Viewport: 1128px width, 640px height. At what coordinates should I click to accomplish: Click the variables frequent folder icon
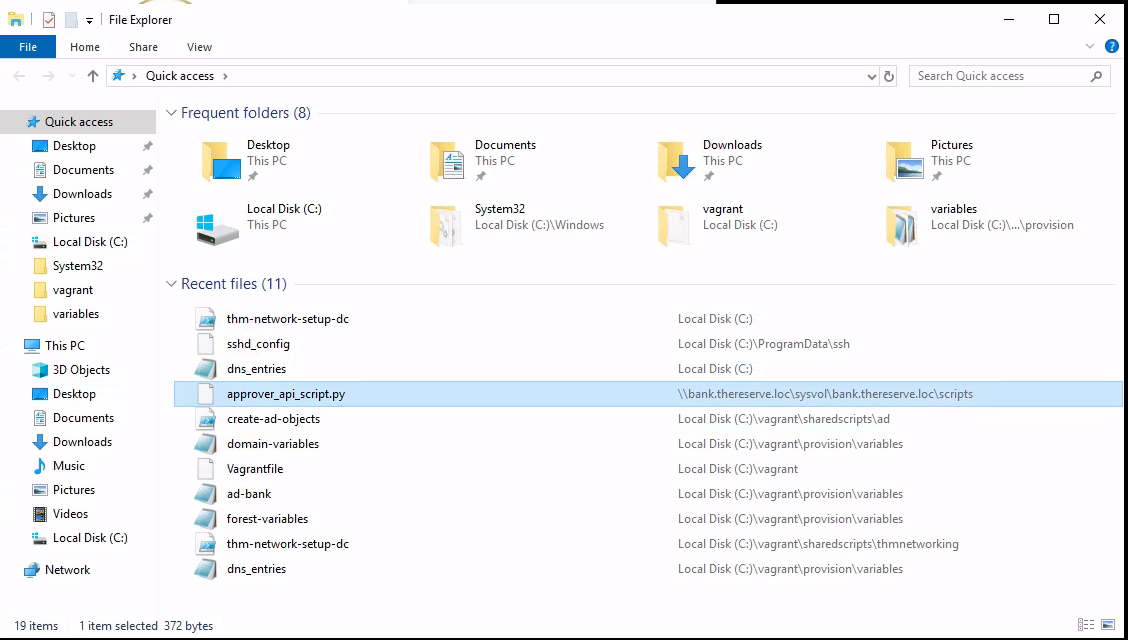901,226
